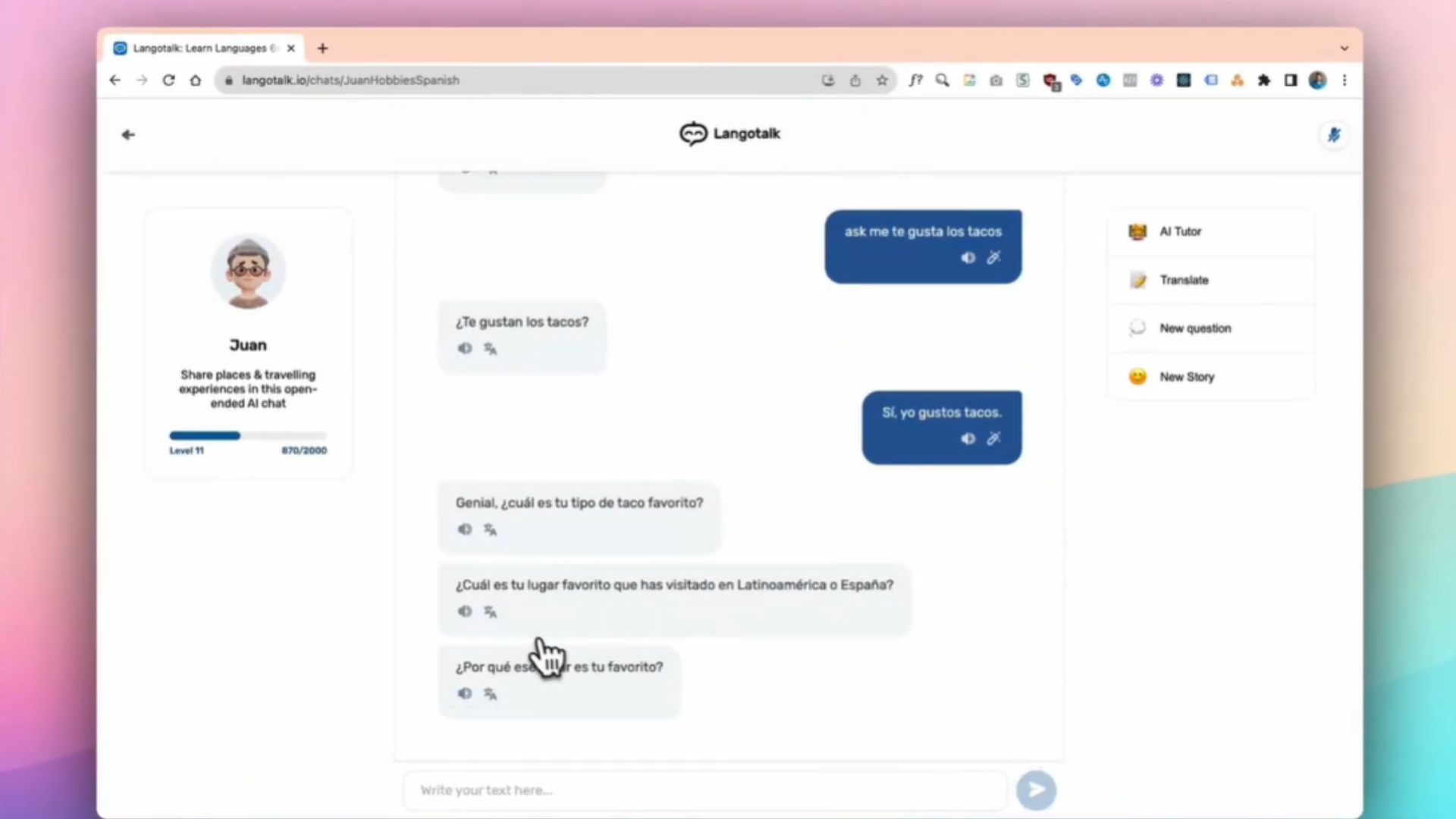Screen dimensions: 1456x819
Task: Translate the 'Genial, ¿cuál es tu tipo' message
Action: [491, 529]
